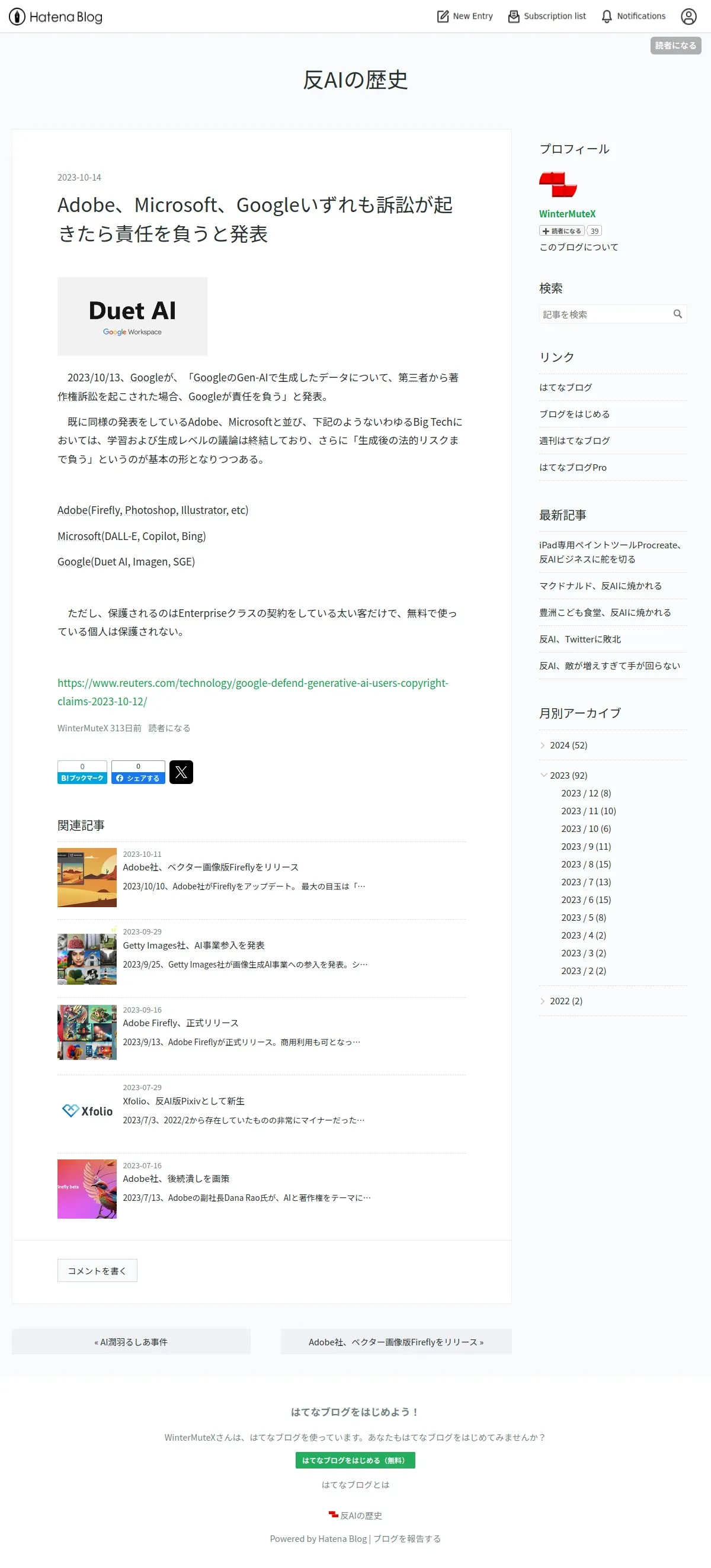Collapse the 2023 archive arrow
Image resolution: width=711 pixels, height=1568 pixels.
click(543, 776)
